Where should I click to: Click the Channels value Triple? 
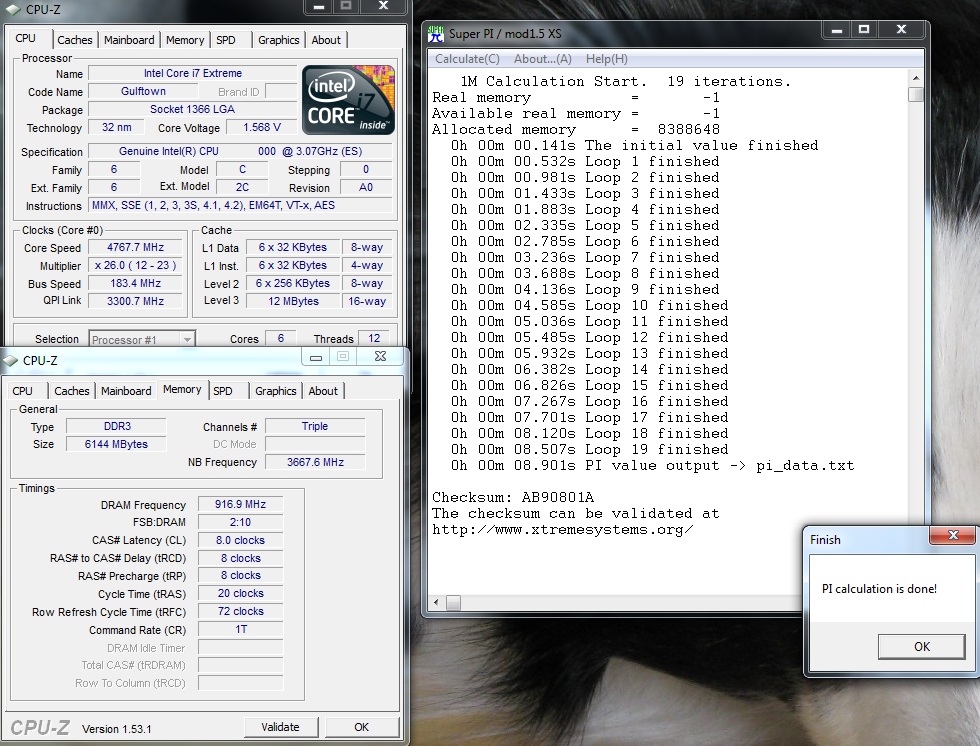[315, 426]
